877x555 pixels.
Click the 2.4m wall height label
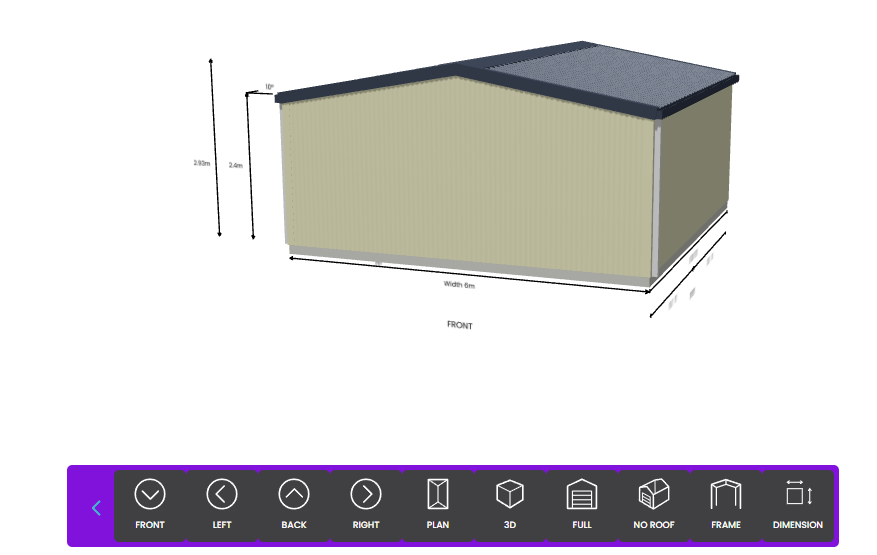pos(235,166)
